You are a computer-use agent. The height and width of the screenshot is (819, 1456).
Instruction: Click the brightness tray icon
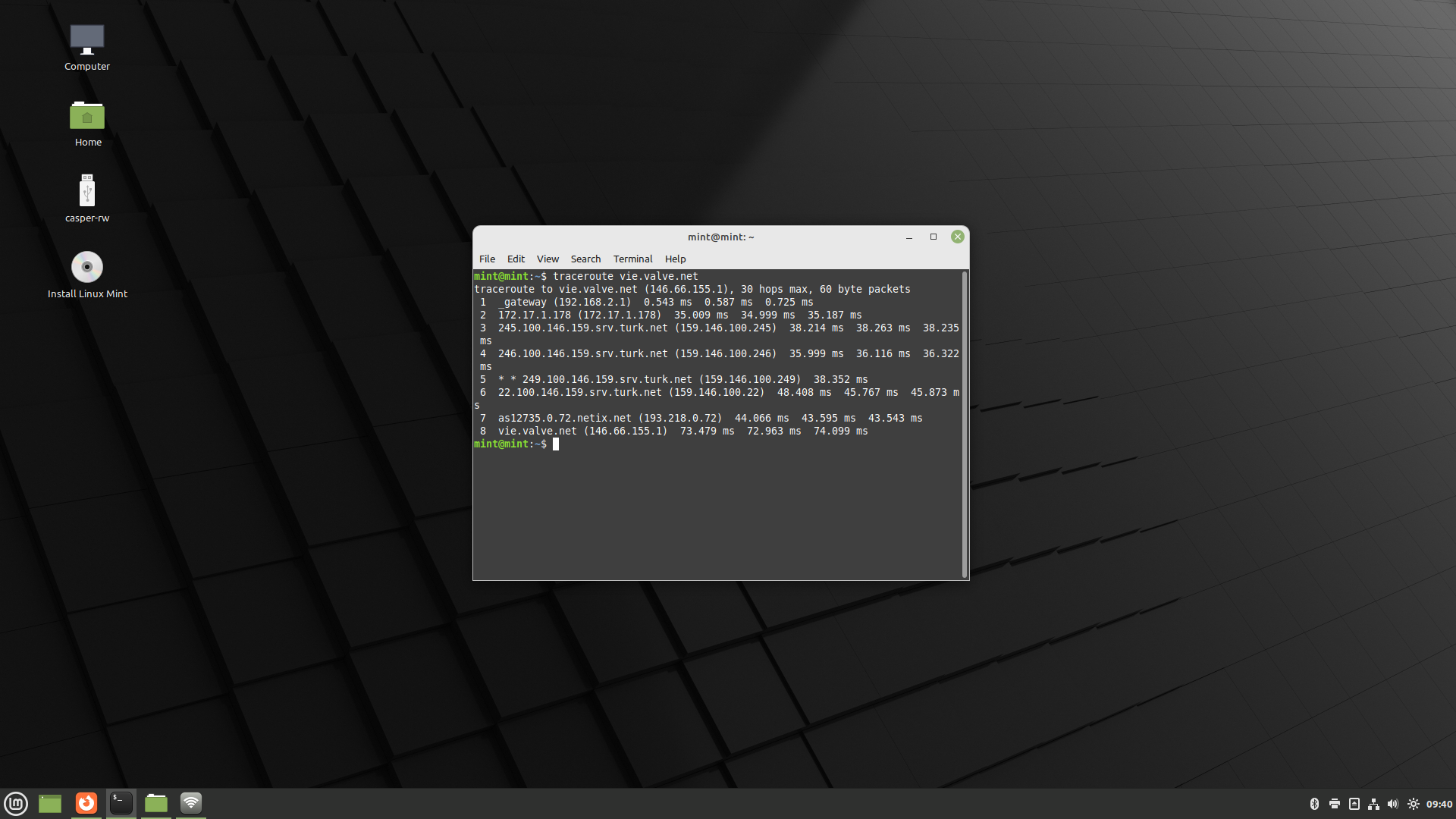(1414, 804)
